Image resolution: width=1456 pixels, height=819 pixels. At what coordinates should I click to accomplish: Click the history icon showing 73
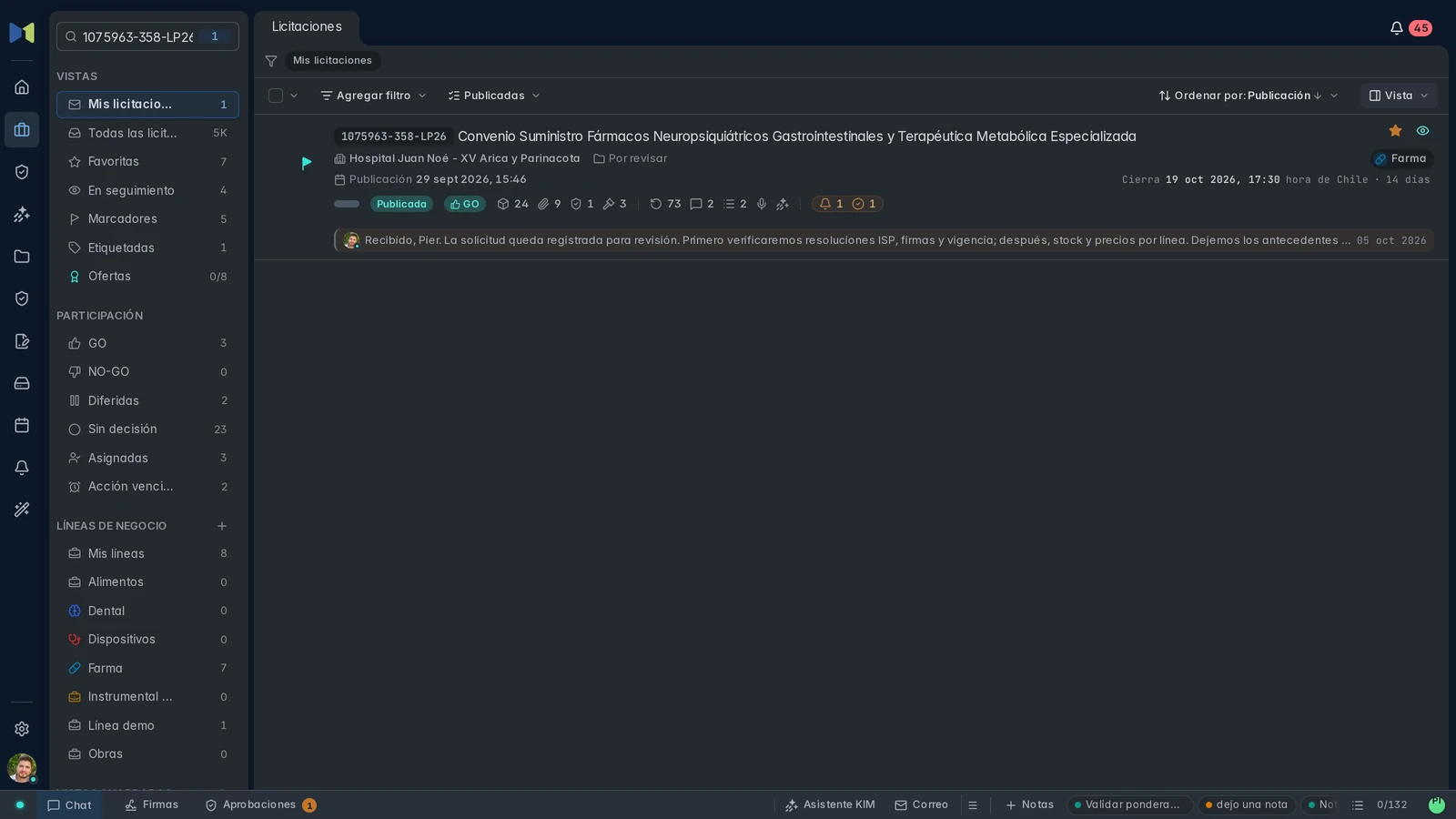665,204
